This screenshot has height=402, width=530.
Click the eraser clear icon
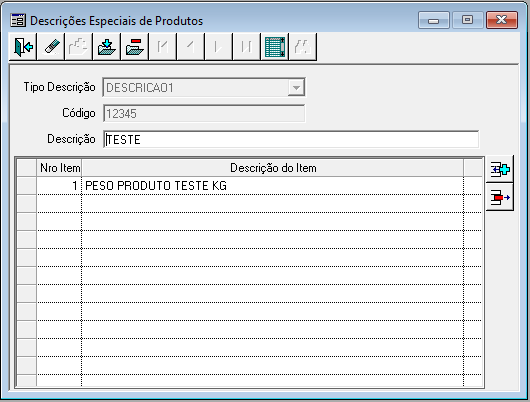click(51, 47)
